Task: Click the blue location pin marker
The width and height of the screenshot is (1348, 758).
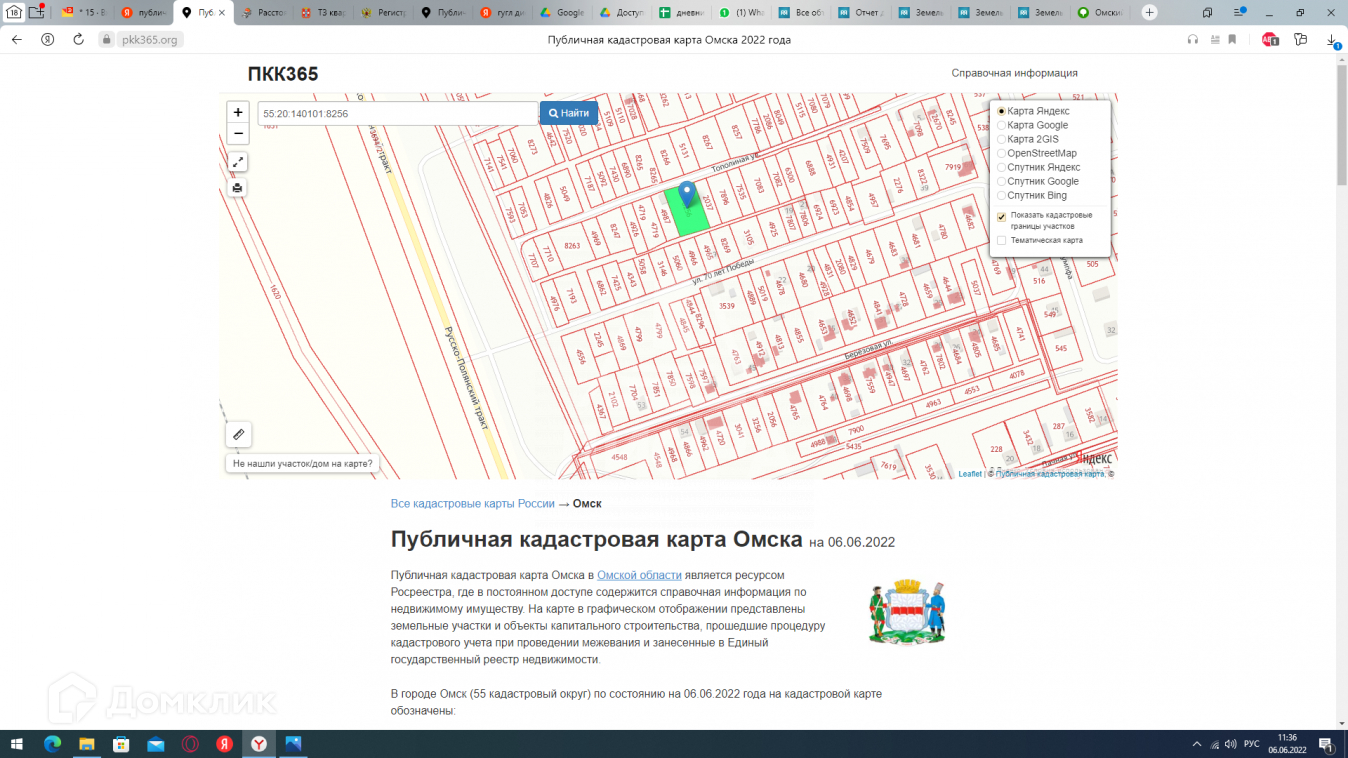Action: (686, 194)
